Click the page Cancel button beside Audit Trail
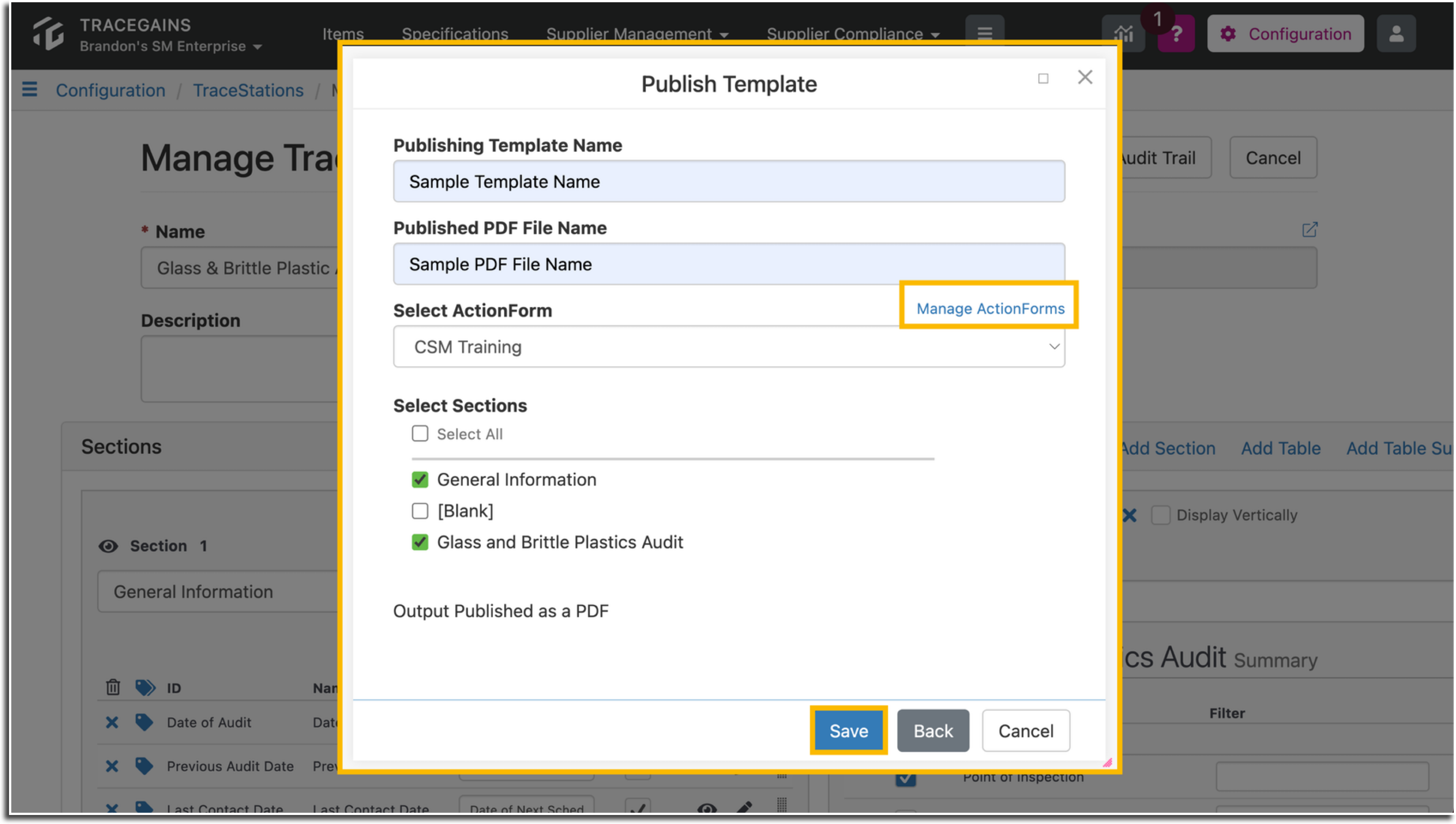Screen dimensions: 1456x824 click(x=1273, y=157)
